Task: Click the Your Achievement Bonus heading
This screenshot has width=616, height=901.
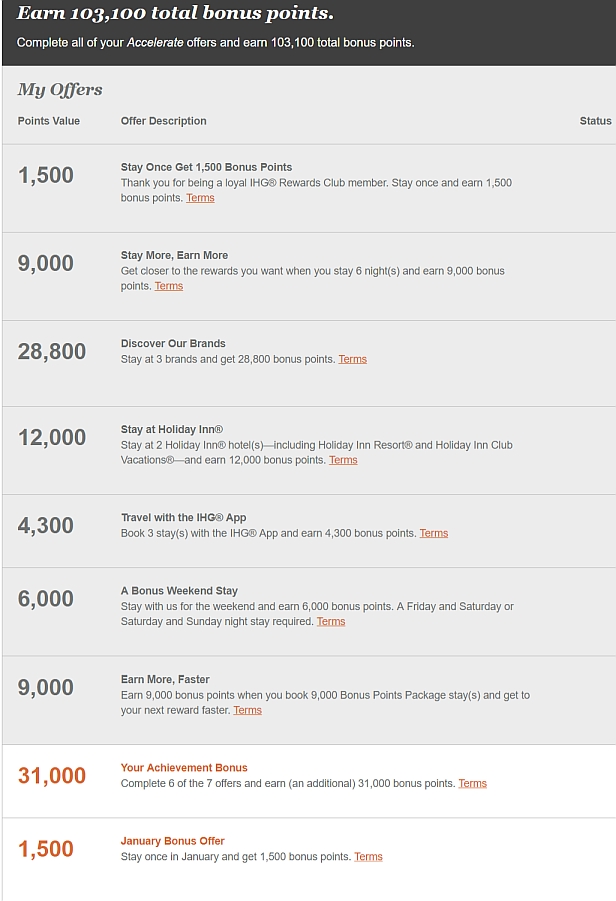Action: point(184,768)
